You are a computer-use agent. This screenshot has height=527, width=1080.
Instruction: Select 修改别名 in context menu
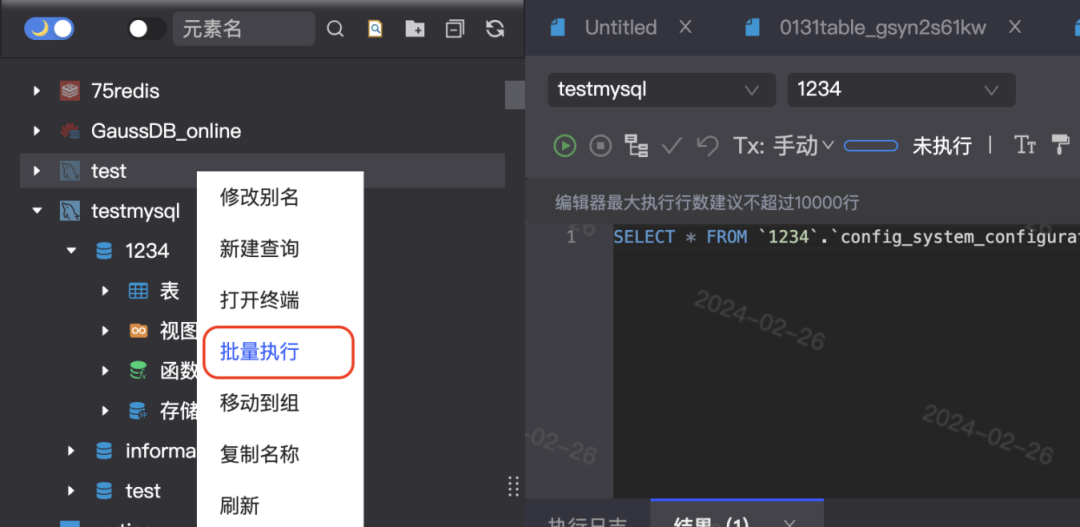coord(259,198)
